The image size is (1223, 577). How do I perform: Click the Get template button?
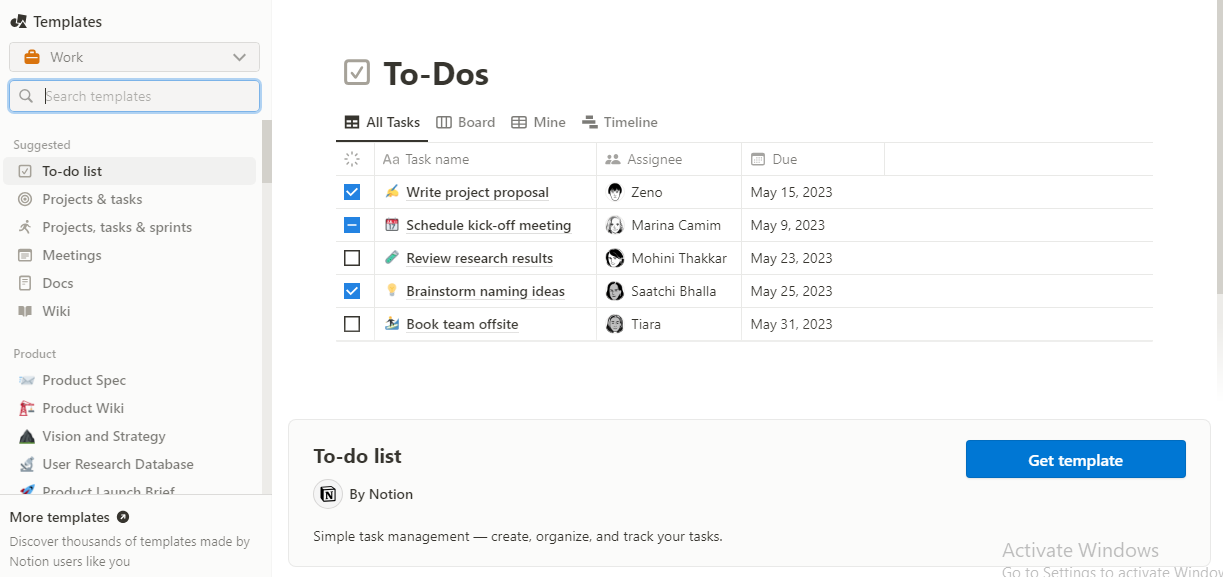click(1075, 459)
